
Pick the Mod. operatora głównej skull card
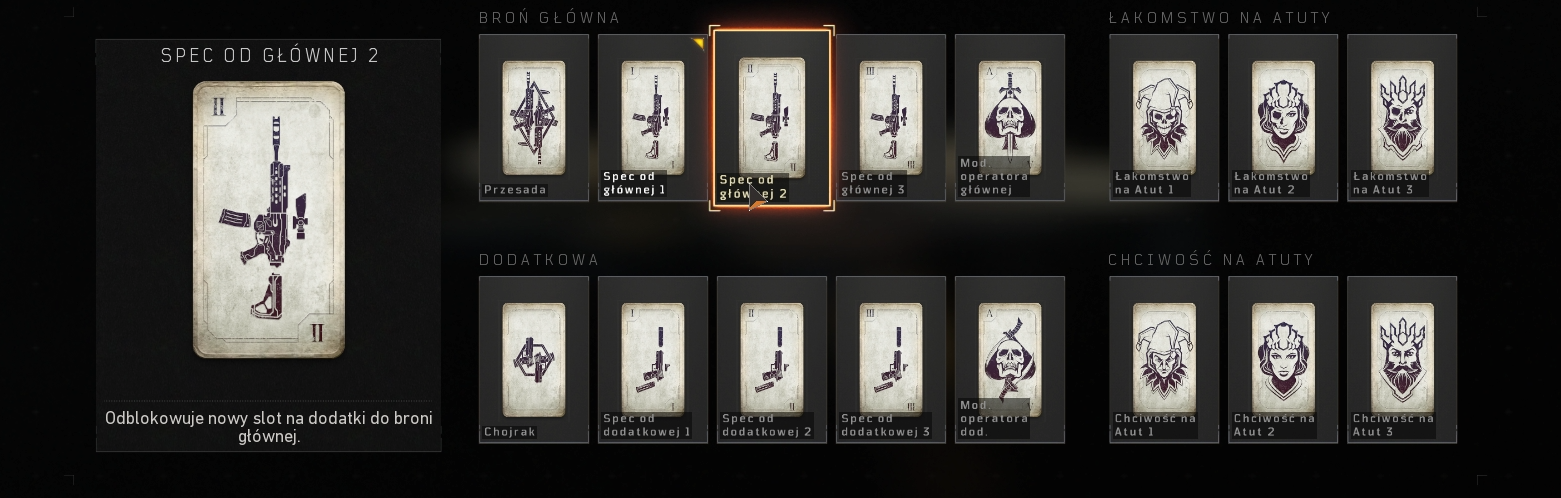[1010, 118]
